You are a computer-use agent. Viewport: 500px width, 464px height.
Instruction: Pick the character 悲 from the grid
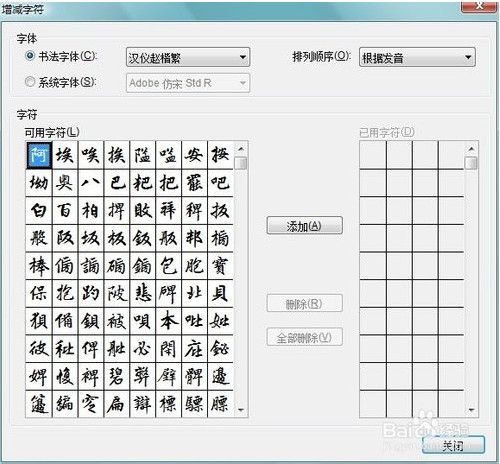[143, 293]
